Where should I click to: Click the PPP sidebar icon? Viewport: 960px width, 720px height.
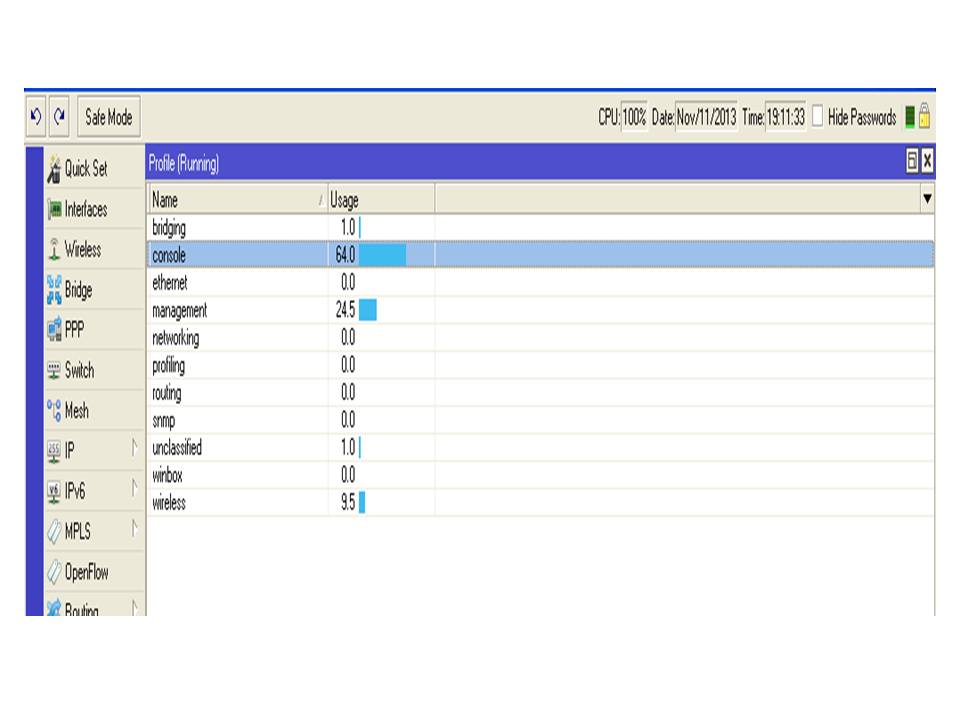pos(54,330)
